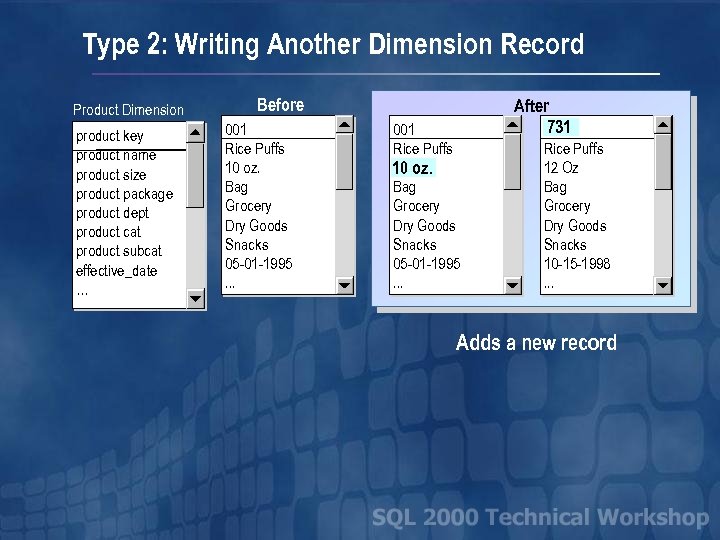Screen dimensions: 720x540
Task: Click scrollbar thumb in After 731 list
Action: [663, 162]
